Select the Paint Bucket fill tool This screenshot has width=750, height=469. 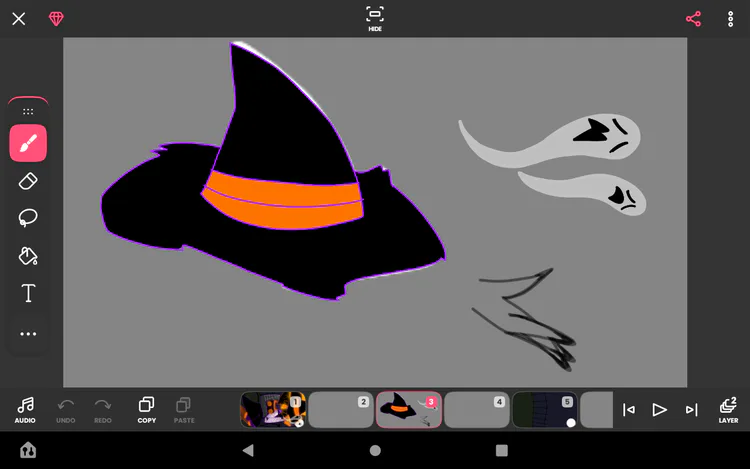pos(28,256)
